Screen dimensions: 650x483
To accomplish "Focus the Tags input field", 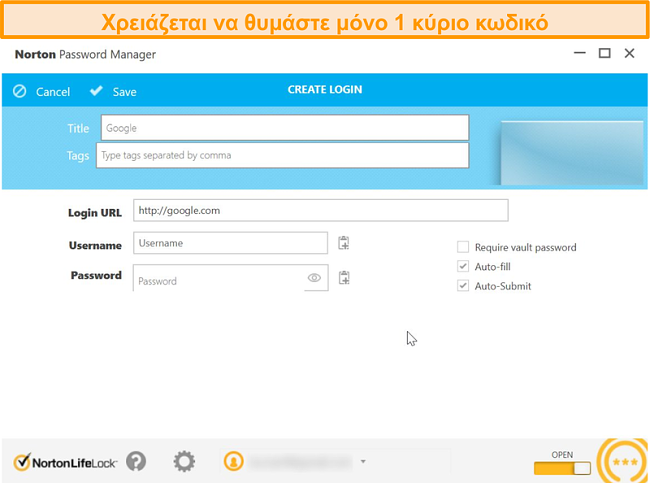I will (x=282, y=155).
